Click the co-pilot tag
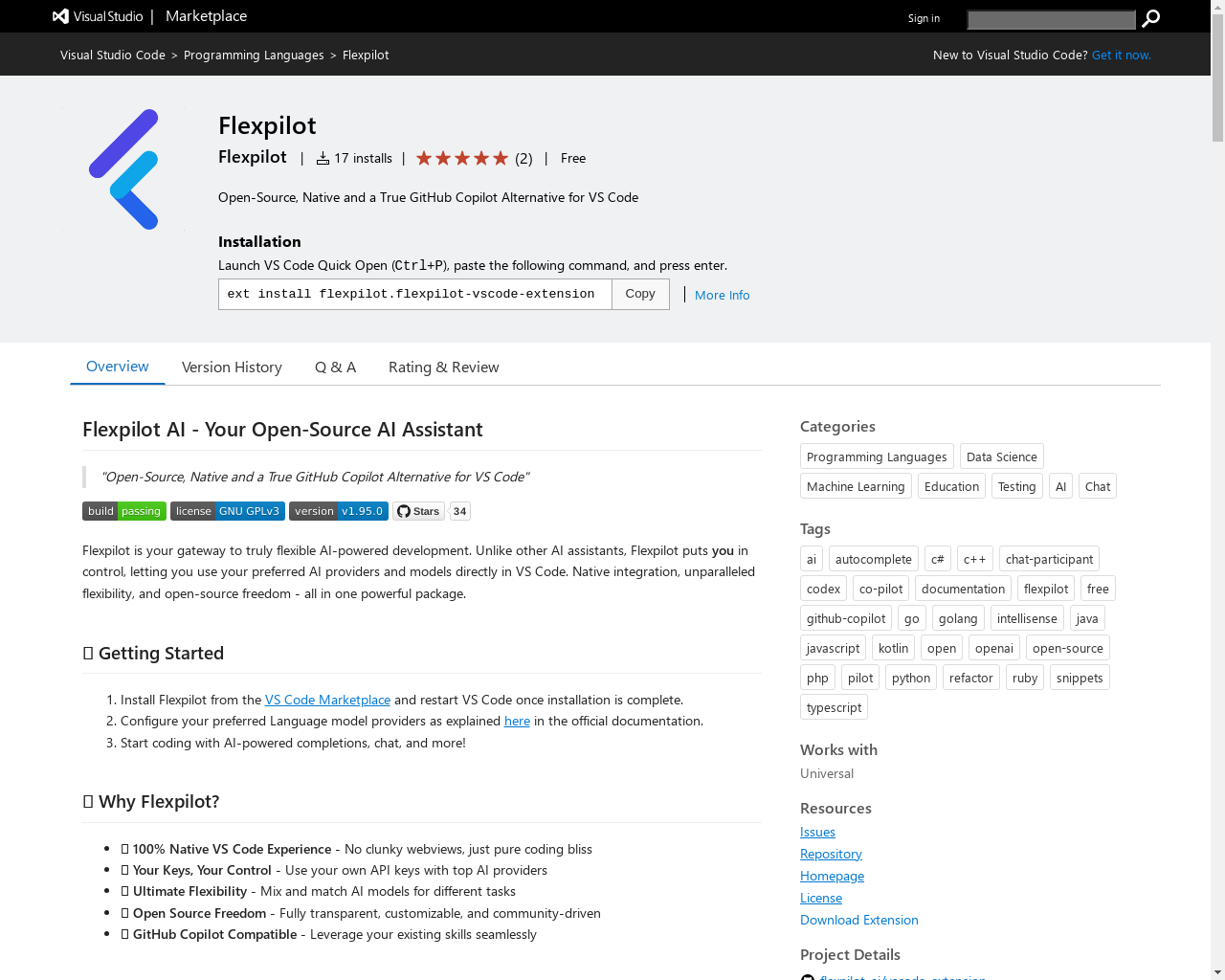 880,589
